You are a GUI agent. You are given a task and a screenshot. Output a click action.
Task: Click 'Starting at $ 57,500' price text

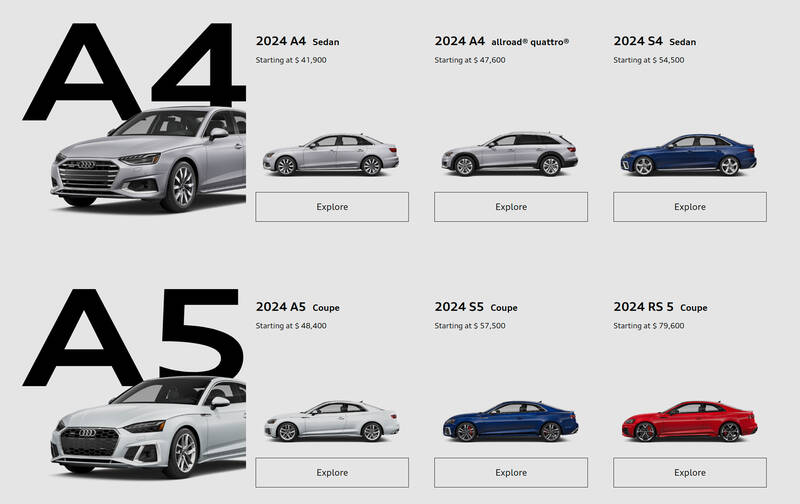(x=470, y=326)
